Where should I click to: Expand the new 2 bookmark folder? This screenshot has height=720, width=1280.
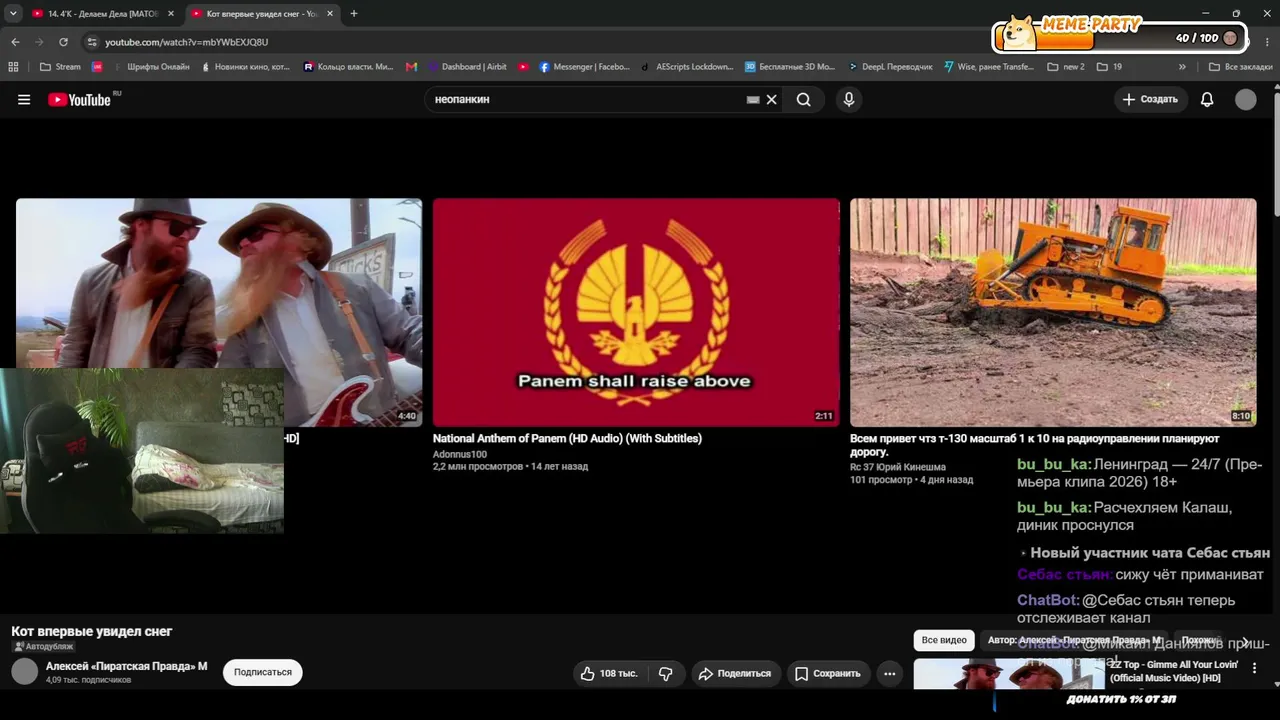[1066, 67]
